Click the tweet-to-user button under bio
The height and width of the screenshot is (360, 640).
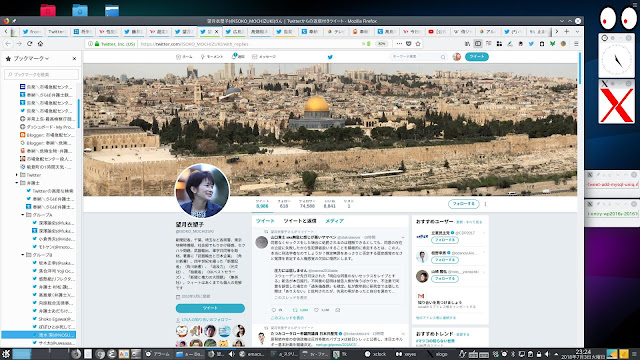click(210, 308)
